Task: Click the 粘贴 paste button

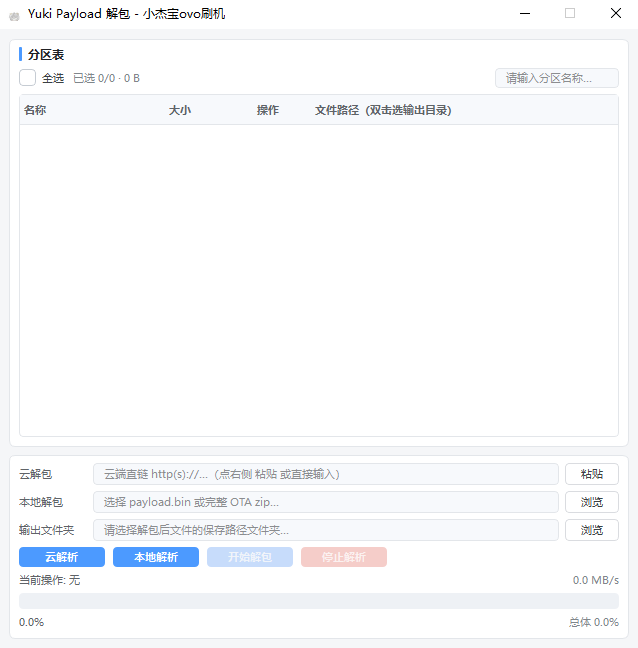Action: (592, 474)
